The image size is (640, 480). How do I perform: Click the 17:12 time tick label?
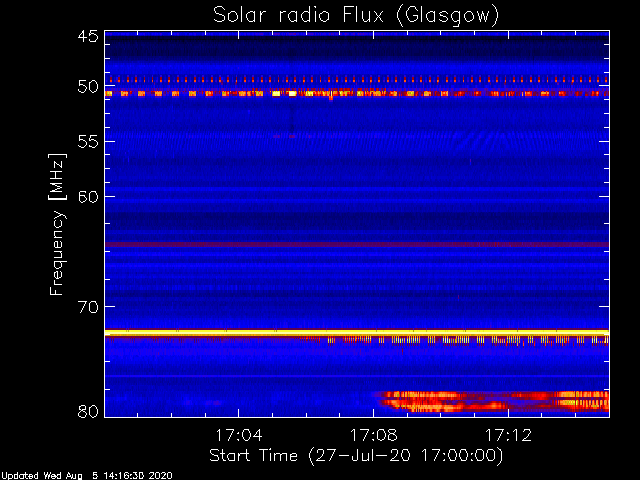[508, 435]
